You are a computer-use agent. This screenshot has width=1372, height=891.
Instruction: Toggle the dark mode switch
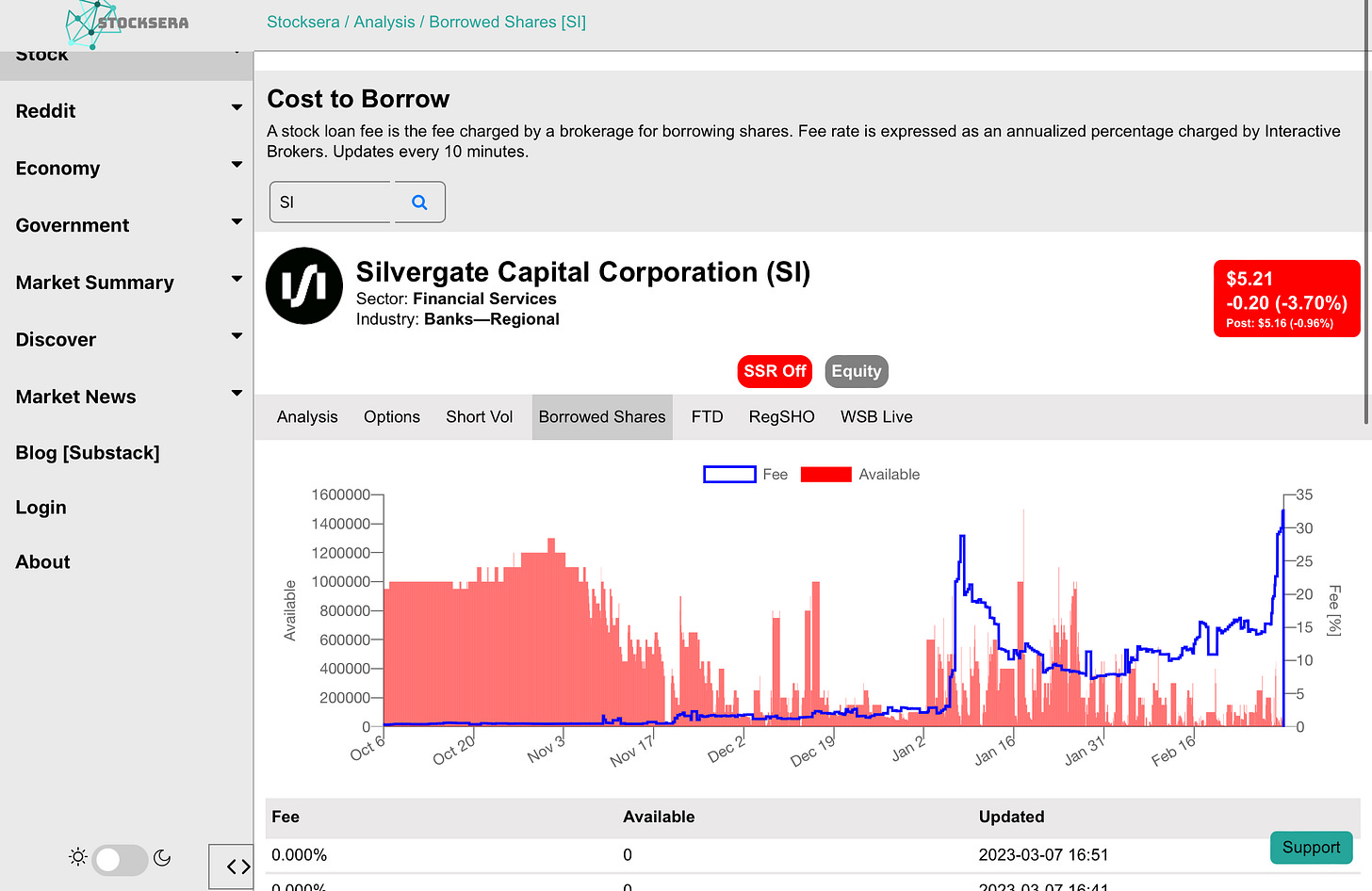(120, 859)
